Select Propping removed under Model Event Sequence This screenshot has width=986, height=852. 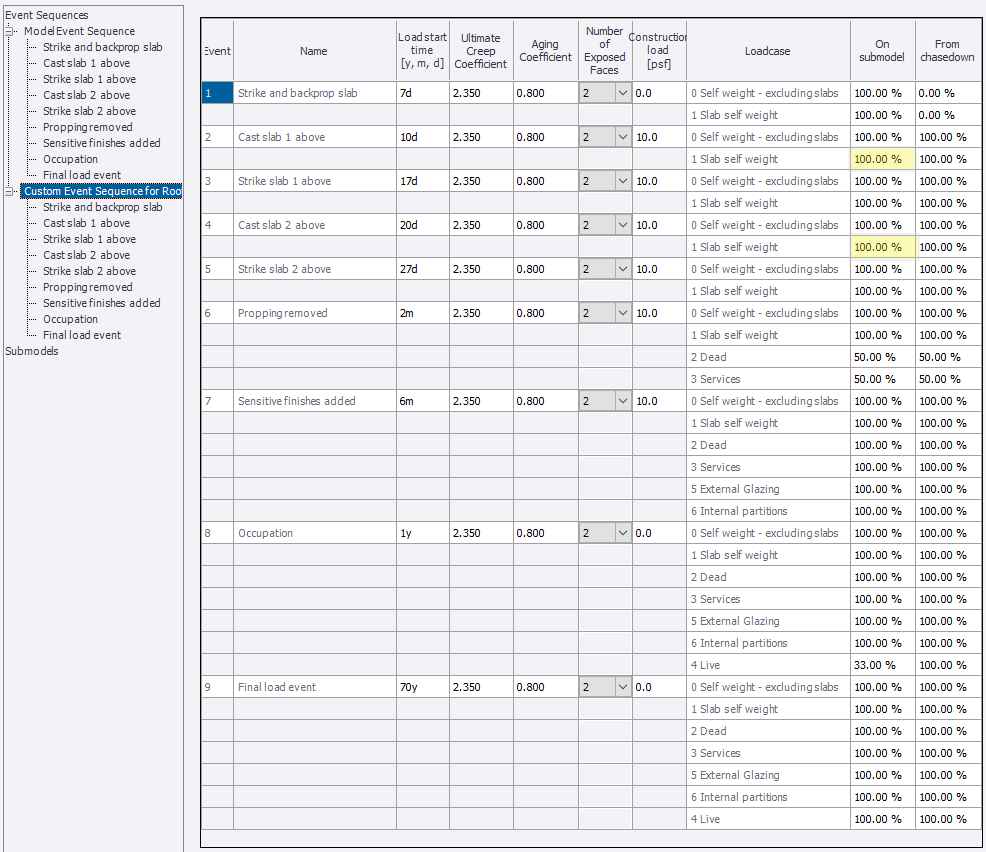tap(87, 127)
